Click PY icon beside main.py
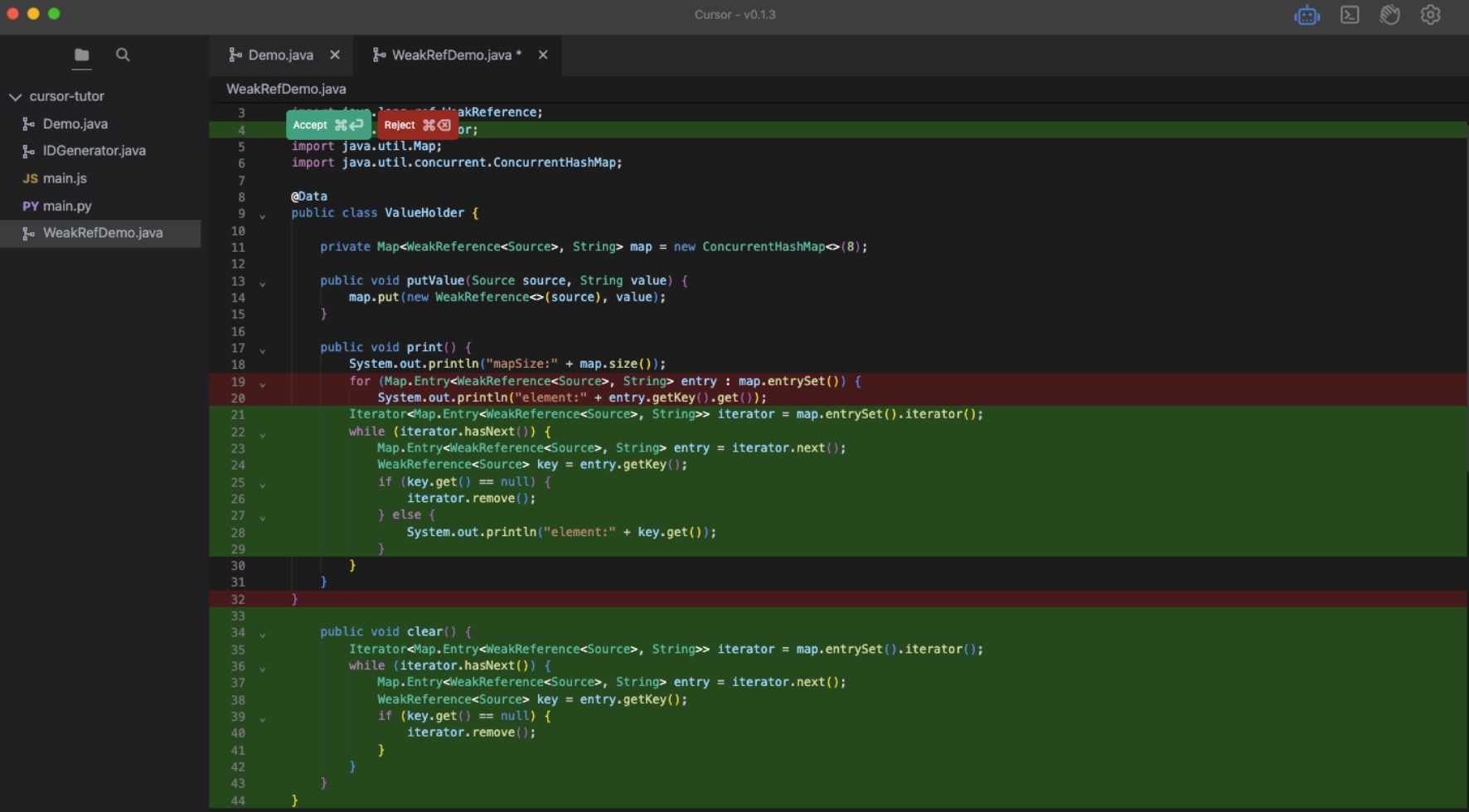This screenshot has width=1469, height=812. pos(31,206)
